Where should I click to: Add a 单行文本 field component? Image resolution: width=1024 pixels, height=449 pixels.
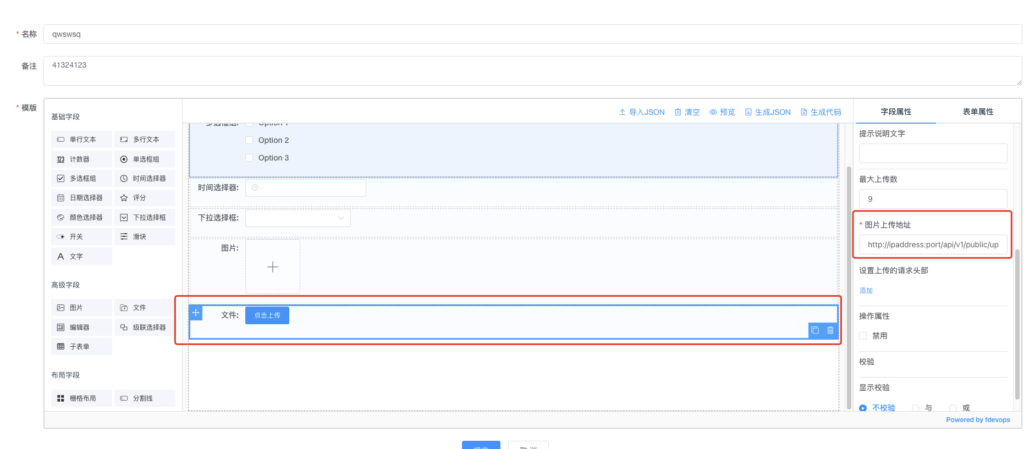click(x=82, y=140)
